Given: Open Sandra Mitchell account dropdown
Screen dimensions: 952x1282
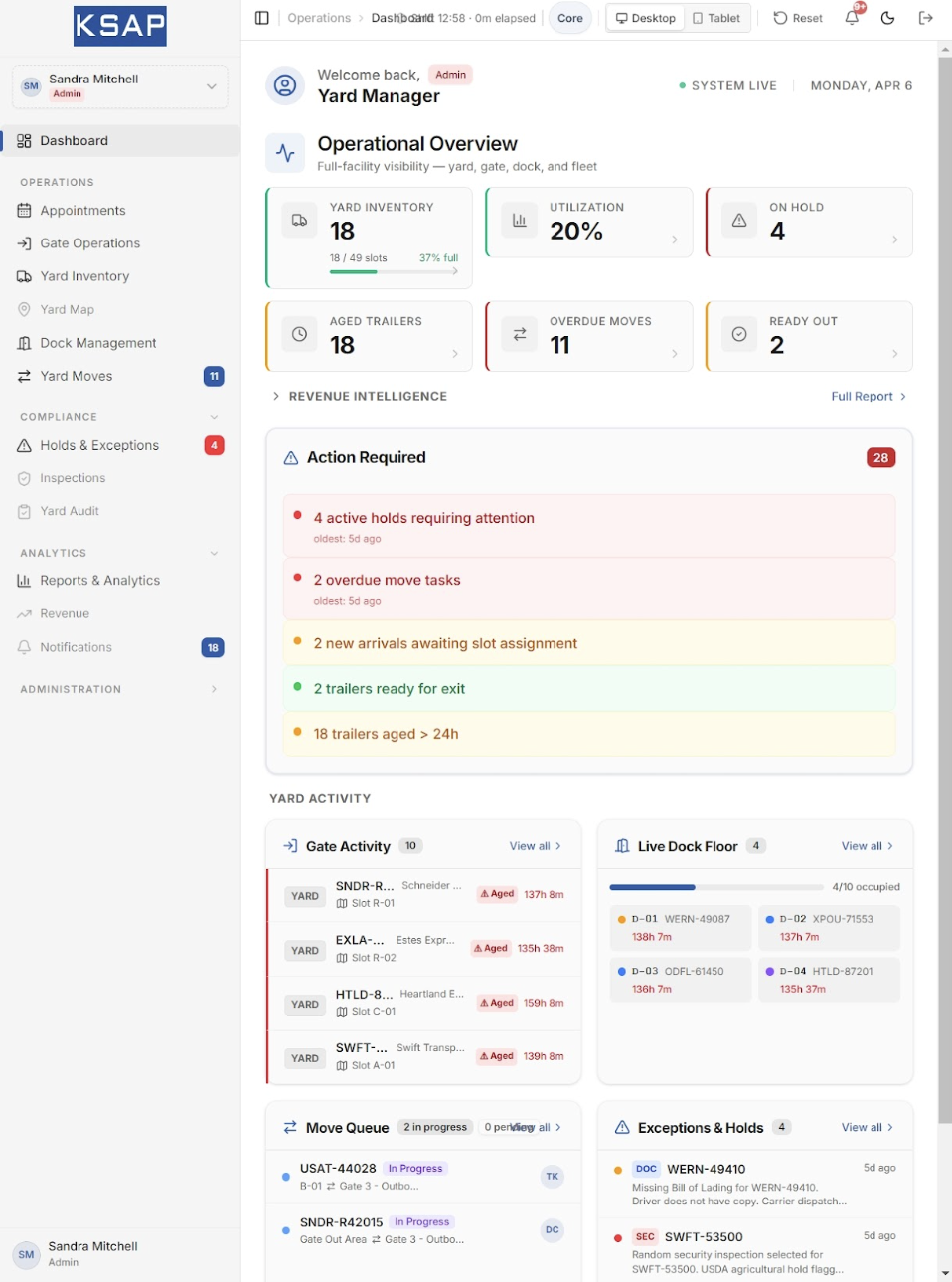Looking at the screenshot, I should click(120, 86).
